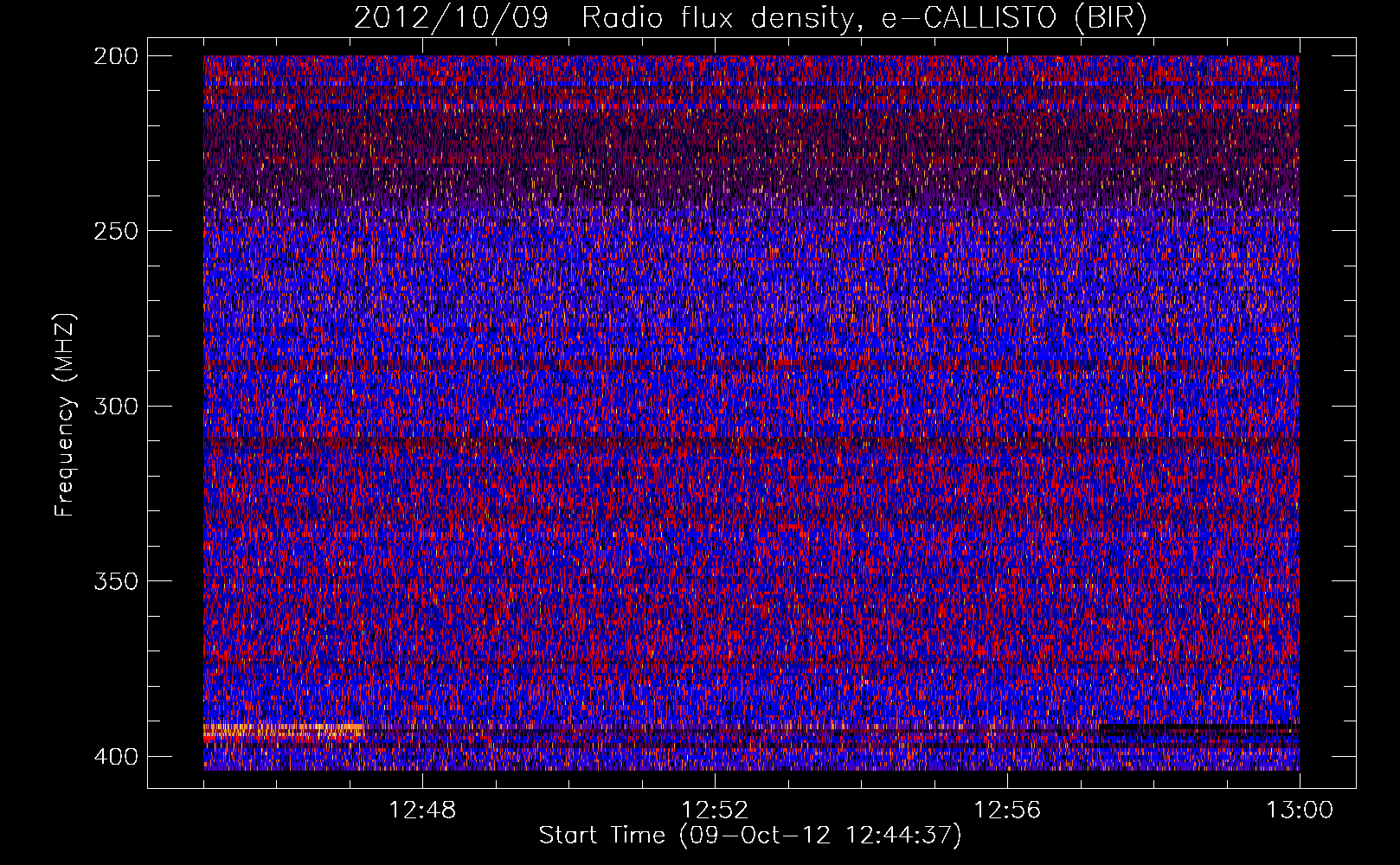This screenshot has height=865, width=1400.
Task: Click the '12:52' time axis label
Action: (715, 811)
